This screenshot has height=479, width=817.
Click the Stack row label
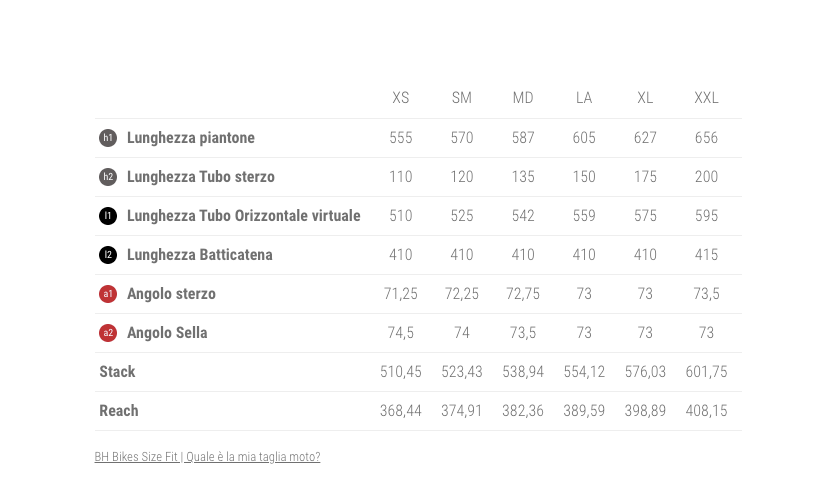pyautogui.click(x=117, y=372)
